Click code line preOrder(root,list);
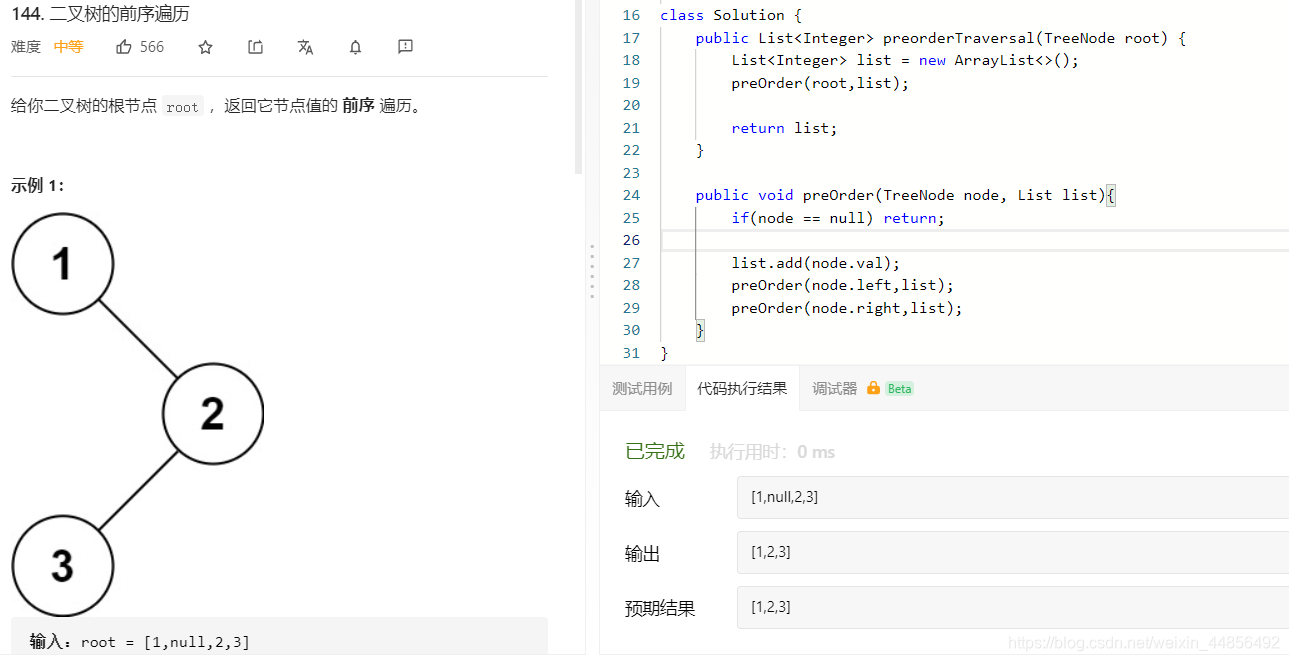Screen dimensions: 1289x661 [x=820, y=83]
